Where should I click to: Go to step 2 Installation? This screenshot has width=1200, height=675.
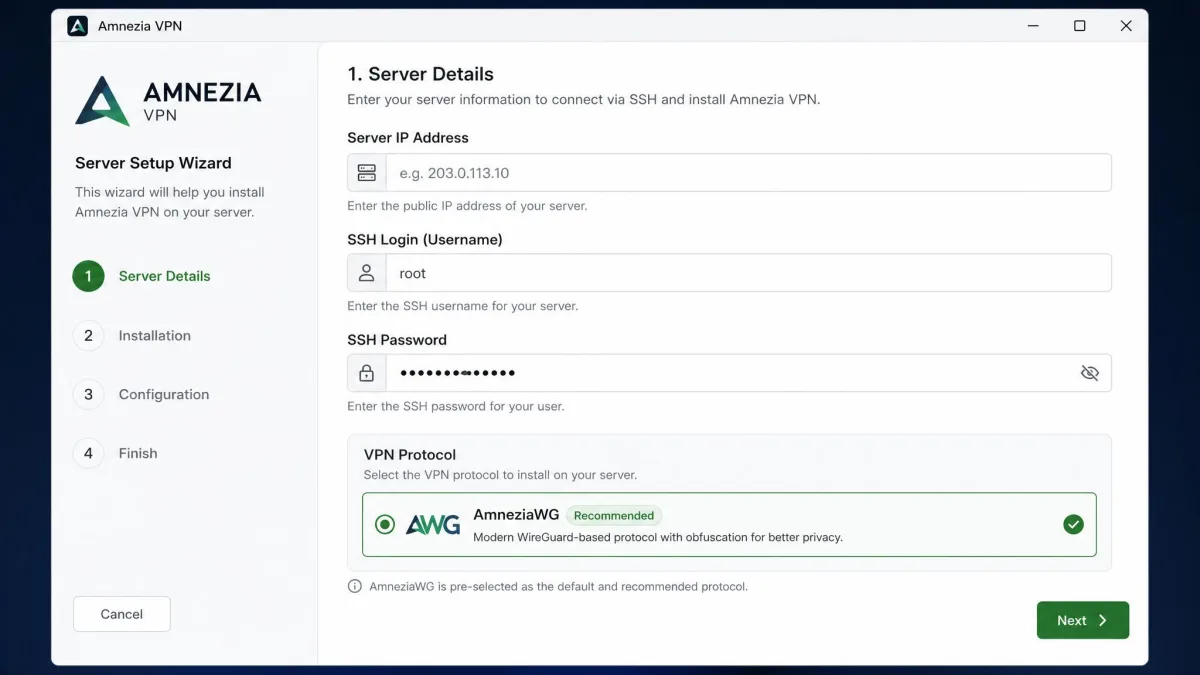(132, 335)
